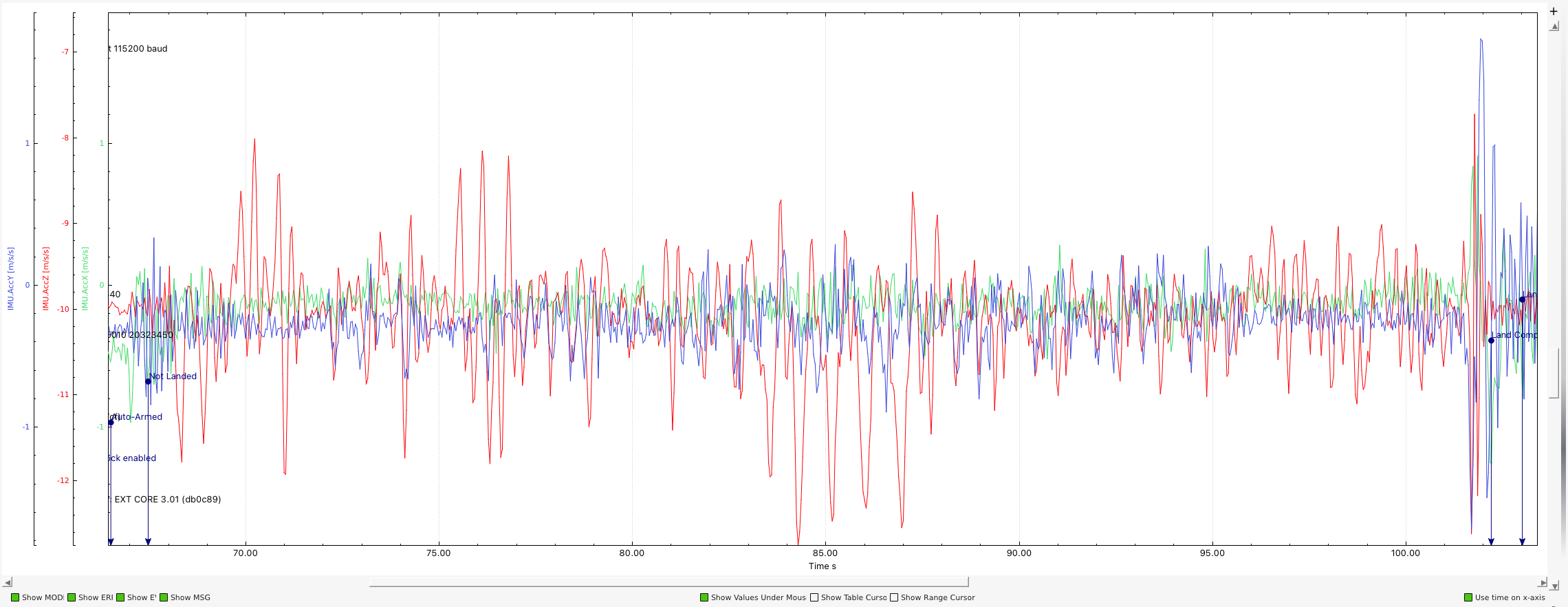Image resolution: width=1568 pixels, height=607 pixels.
Task: Click the 85.00 time tick label
Action: (x=825, y=553)
